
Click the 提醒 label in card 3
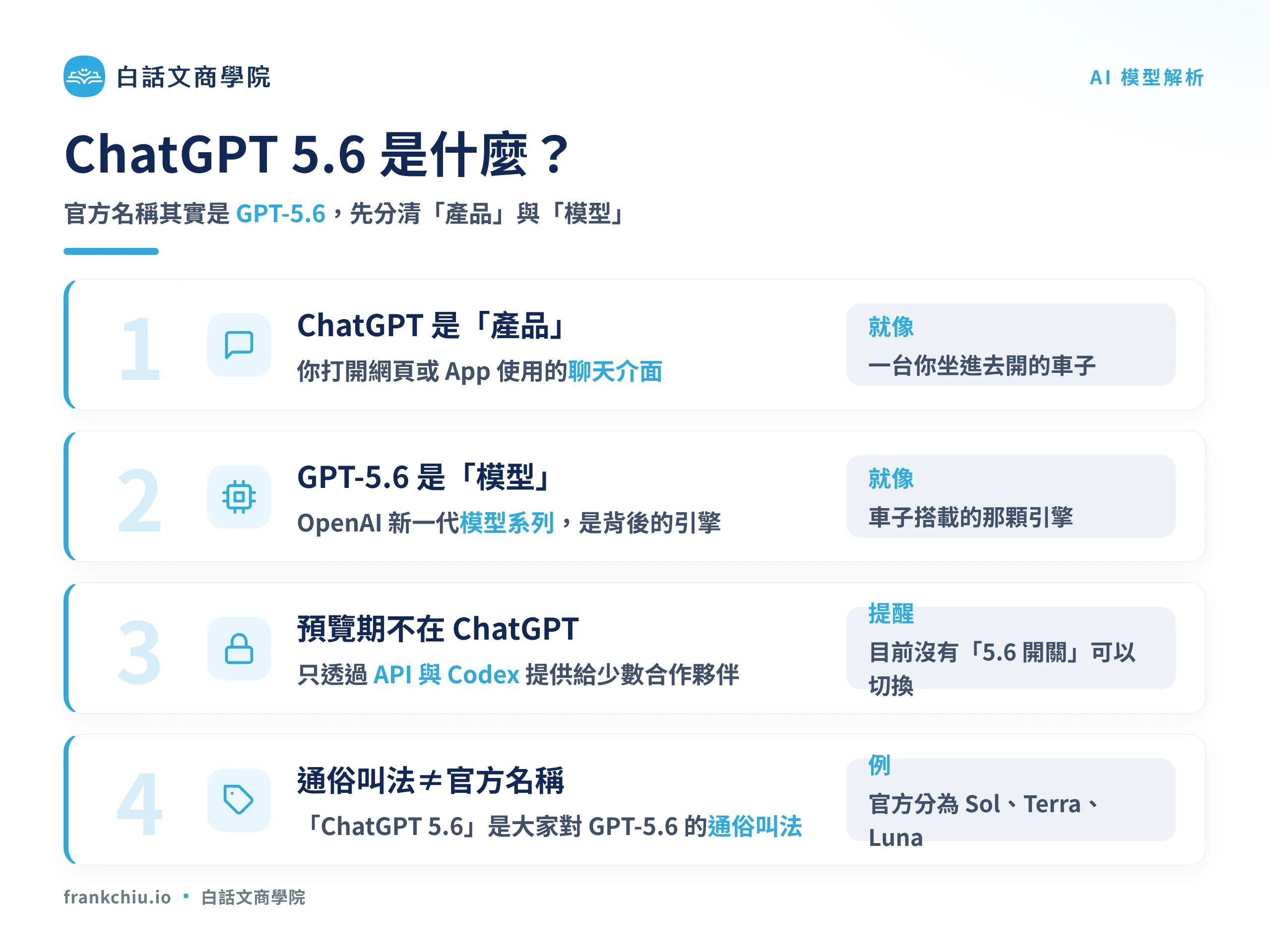click(x=891, y=613)
